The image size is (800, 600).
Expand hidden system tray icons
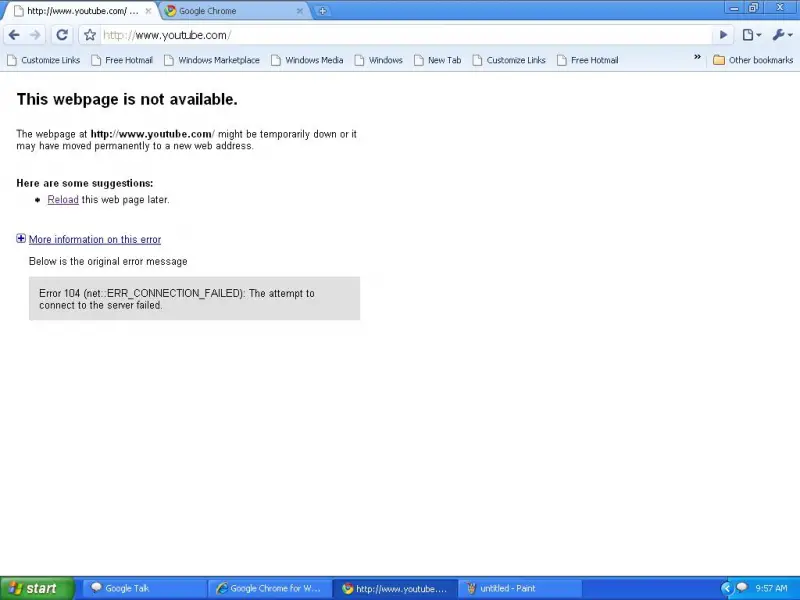pyautogui.click(x=726, y=588)
